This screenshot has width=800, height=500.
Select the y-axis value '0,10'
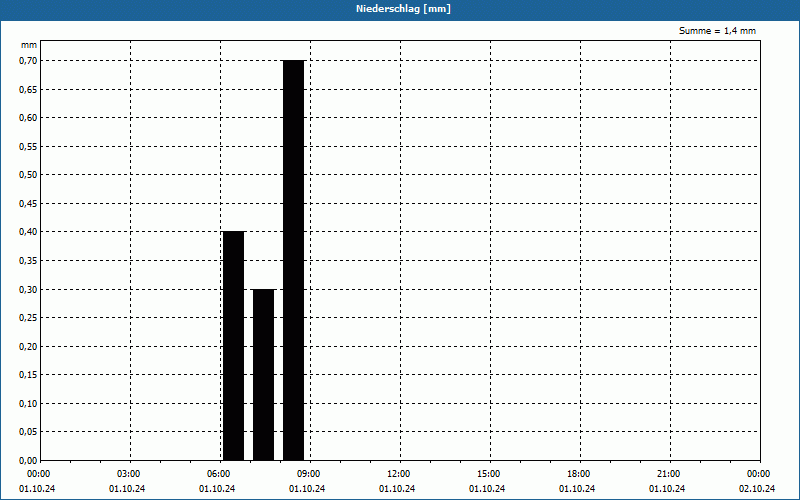tap(28, 404)
